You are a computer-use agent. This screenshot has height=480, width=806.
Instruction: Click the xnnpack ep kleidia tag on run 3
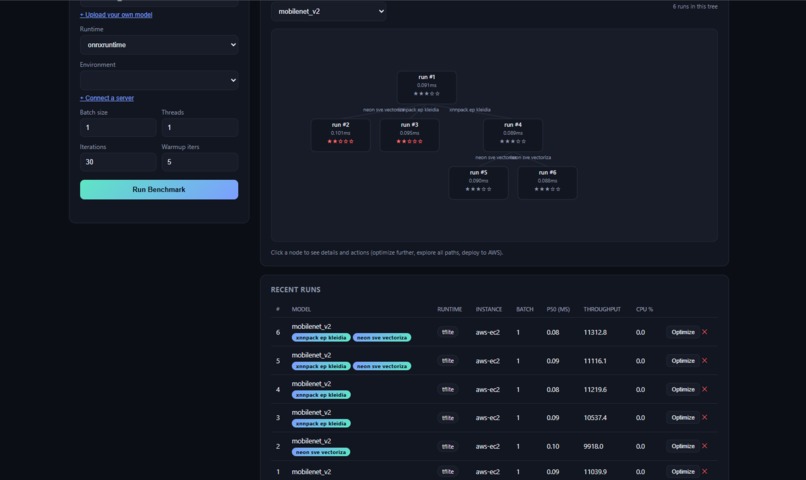click(321, 423)
